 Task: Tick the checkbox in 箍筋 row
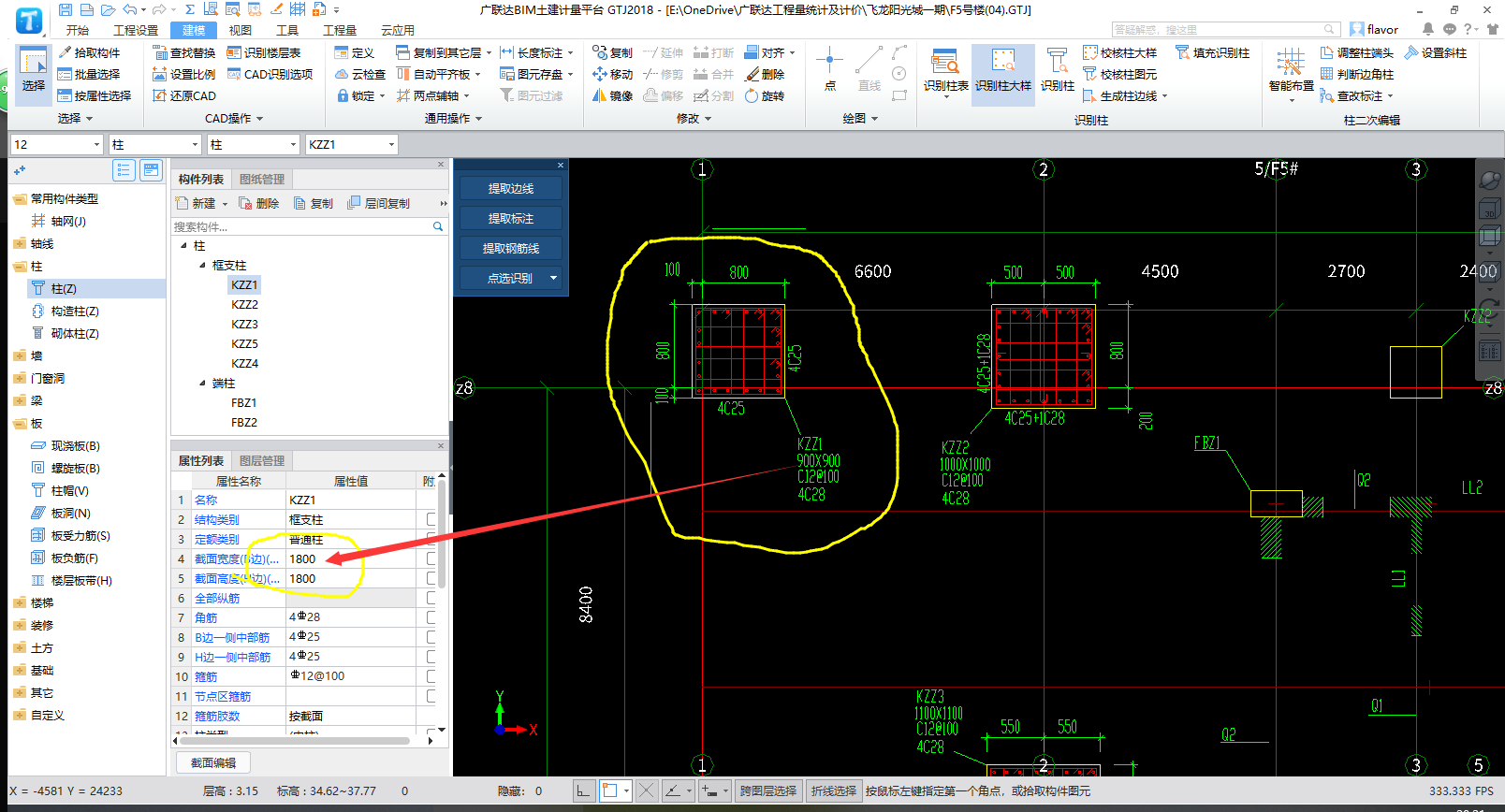(x=431, y=676)
